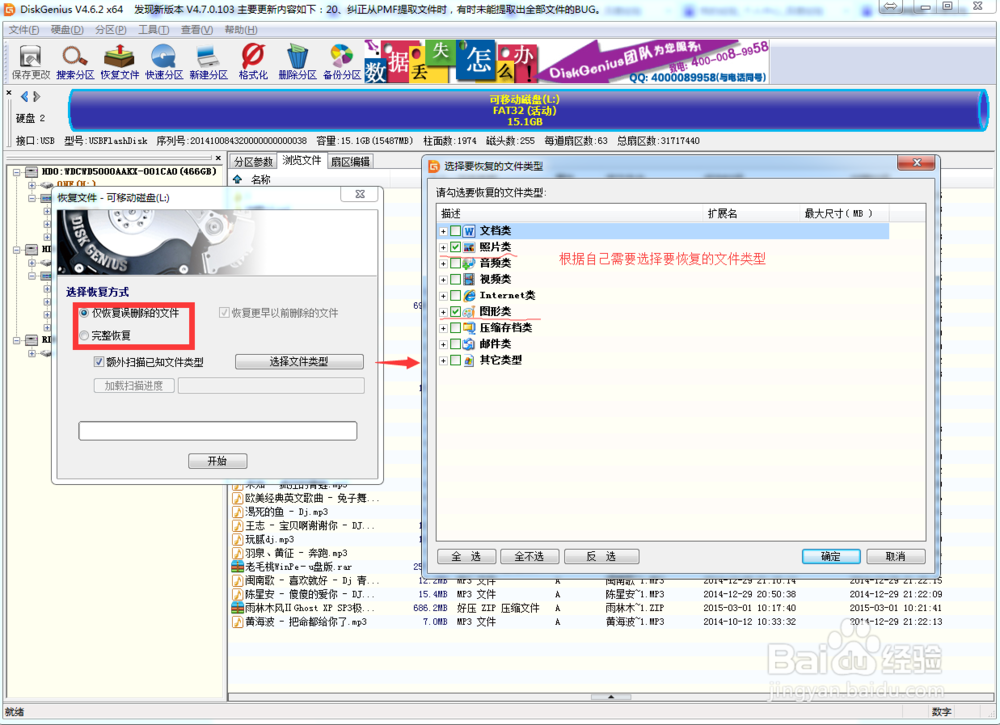Screen dimensions: 1000x725
Task: Open the 分区(P) menu
Action: [x=110, y=30]
